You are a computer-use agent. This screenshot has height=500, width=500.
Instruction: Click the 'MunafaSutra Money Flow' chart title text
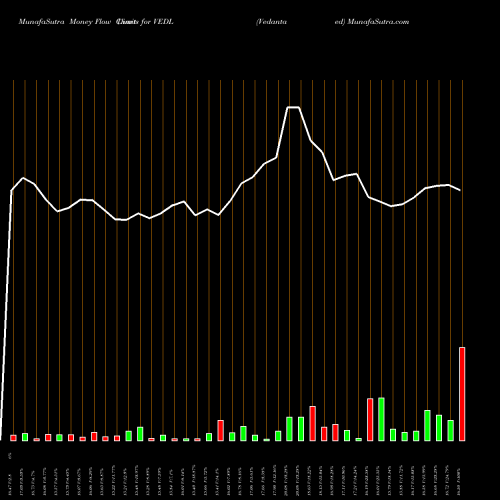65,22
